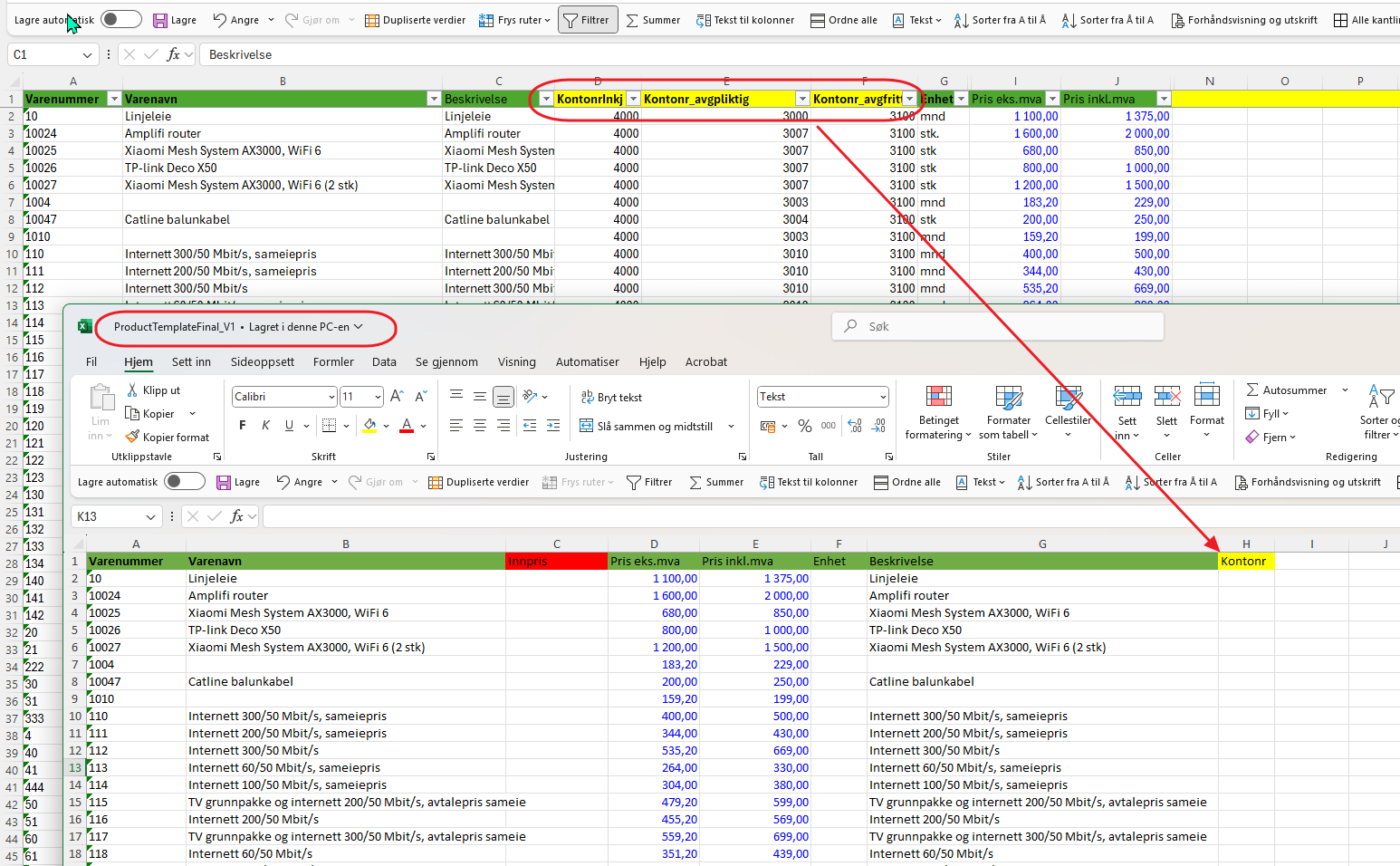Click Dupliserte verdier in the front window toolbar
The width and height of the screenshot is (1400, 866).
point(478,482)
